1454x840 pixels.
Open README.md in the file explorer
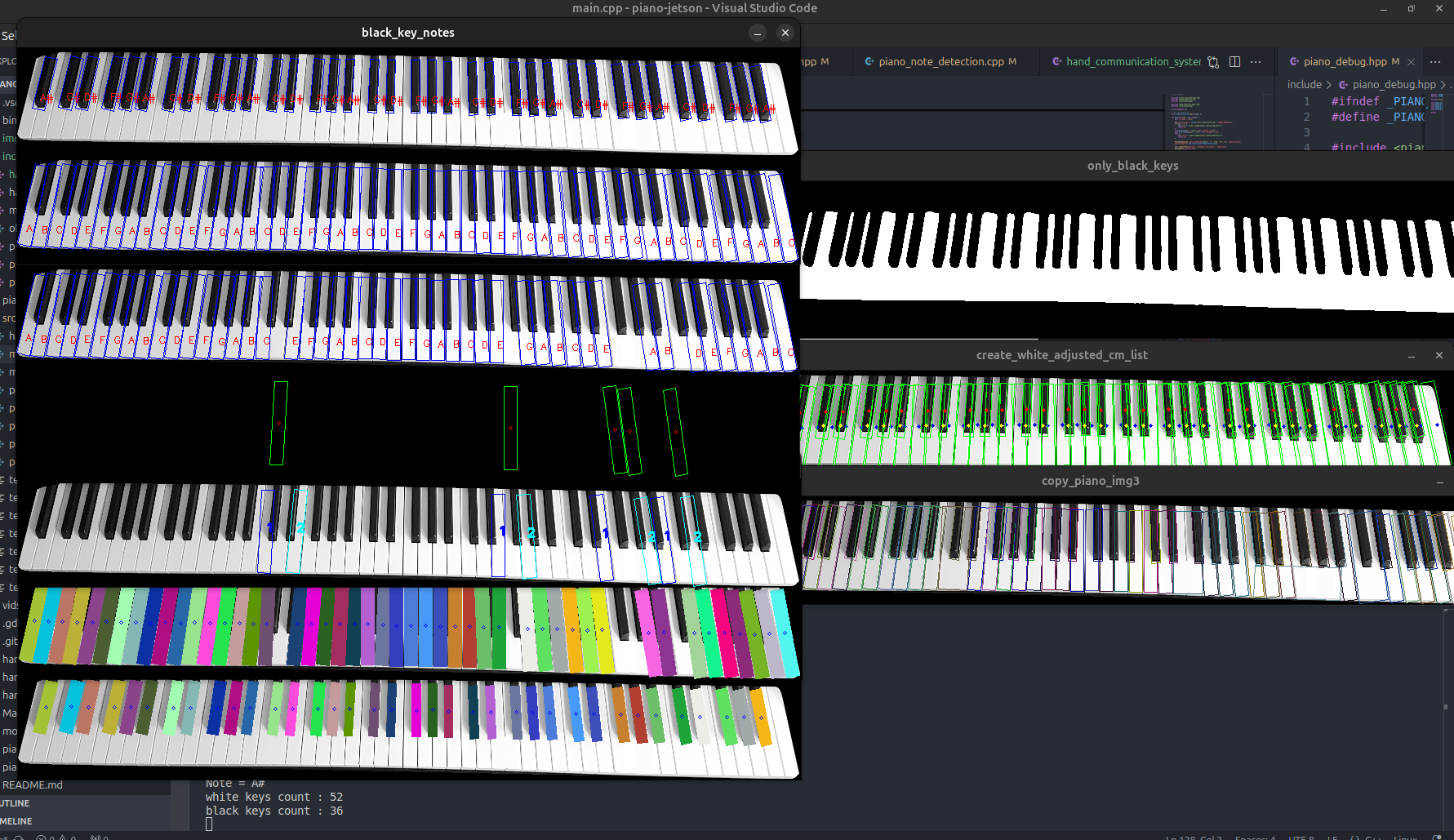tap(33, 785)
